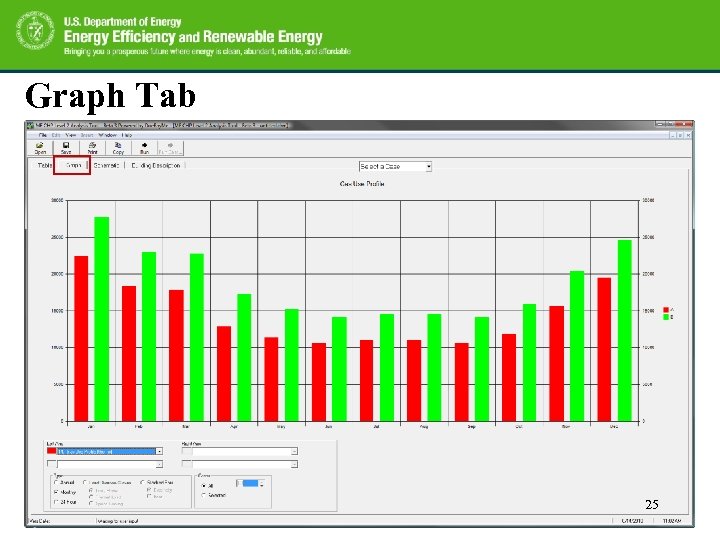Minimize the inner document window
720x540 pixels.
pyautogui.click(x=673, y=135)
